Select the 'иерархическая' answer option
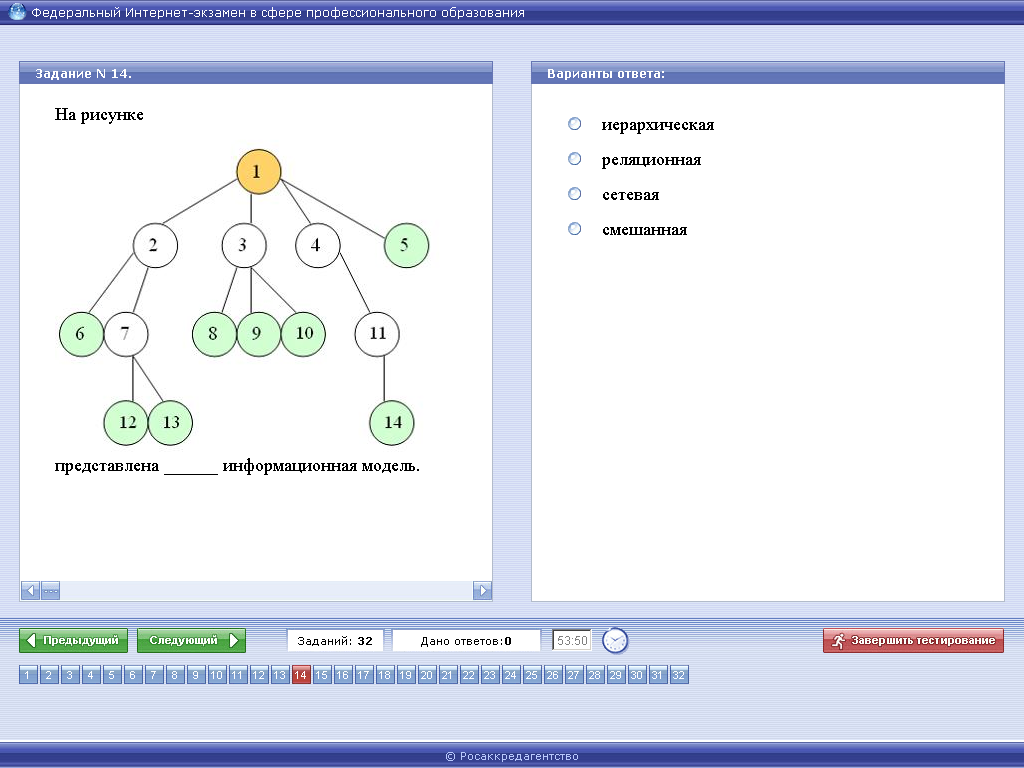Screen dimensions: 1024x768 (575, 124)
